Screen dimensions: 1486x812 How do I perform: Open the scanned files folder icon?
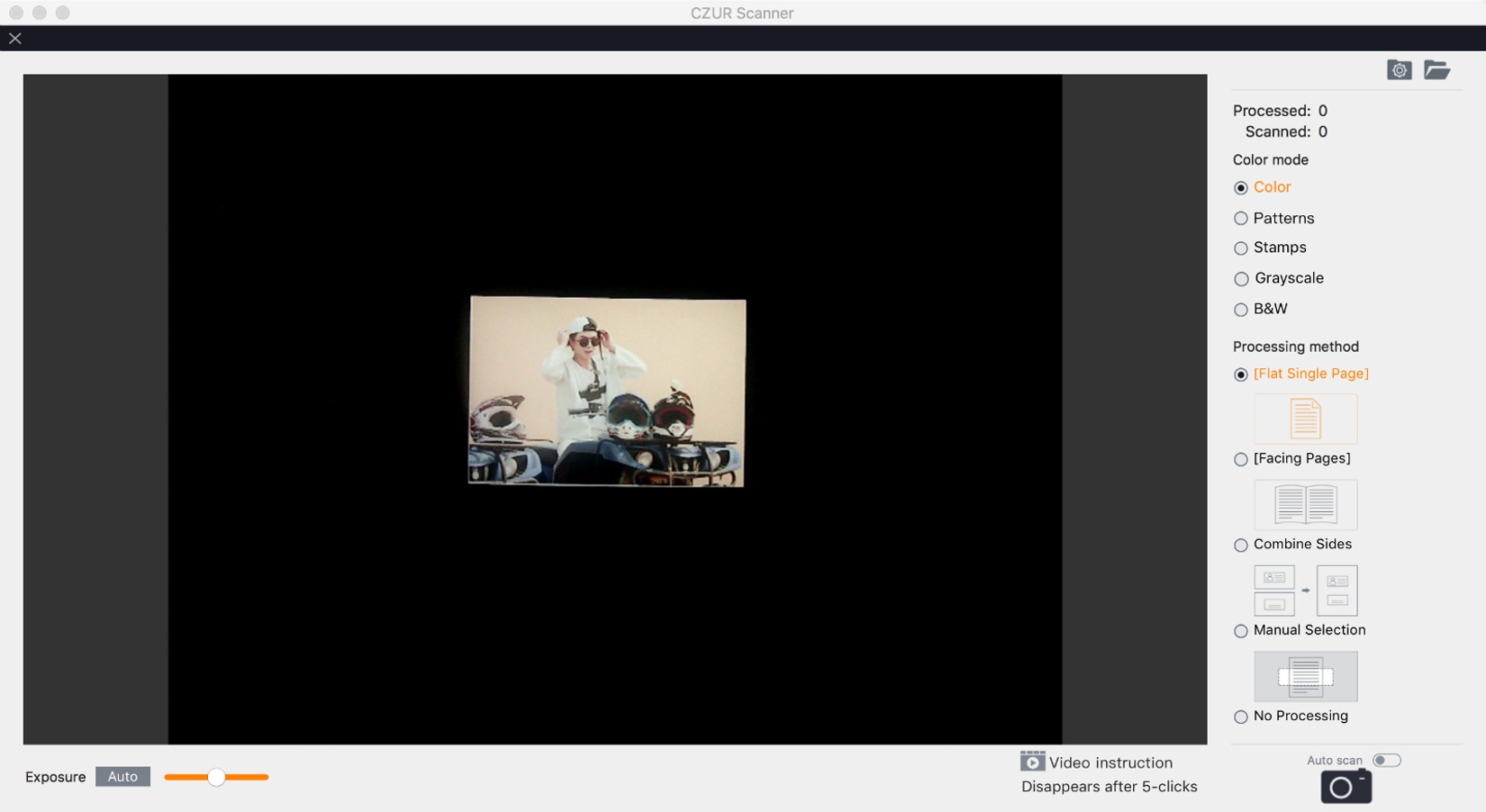point(1436,70)
